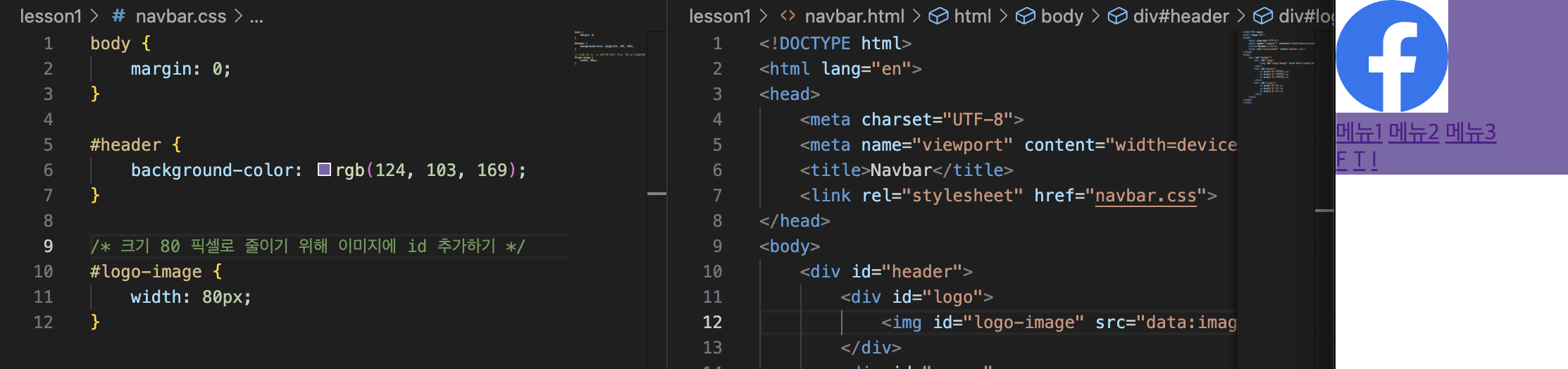The width and height of the screenshot is (1568, 369).
Task: Follow the navbar.css href link in the HTML
Action: point(1145,195)
